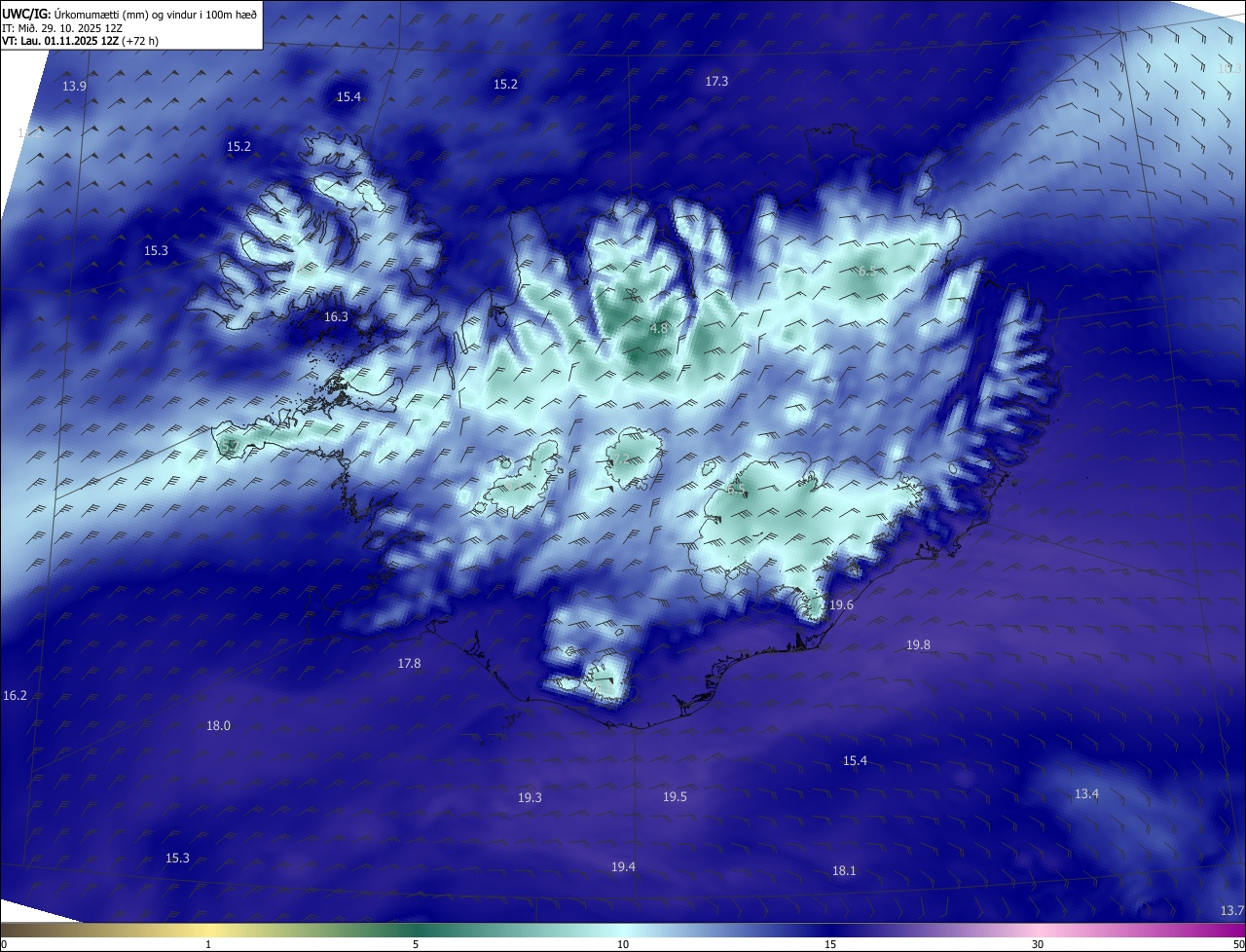Click the '7.2' value on Hofsjökull glacier
The width and height of the screenshot is (1246, 952).
(620, 458)
